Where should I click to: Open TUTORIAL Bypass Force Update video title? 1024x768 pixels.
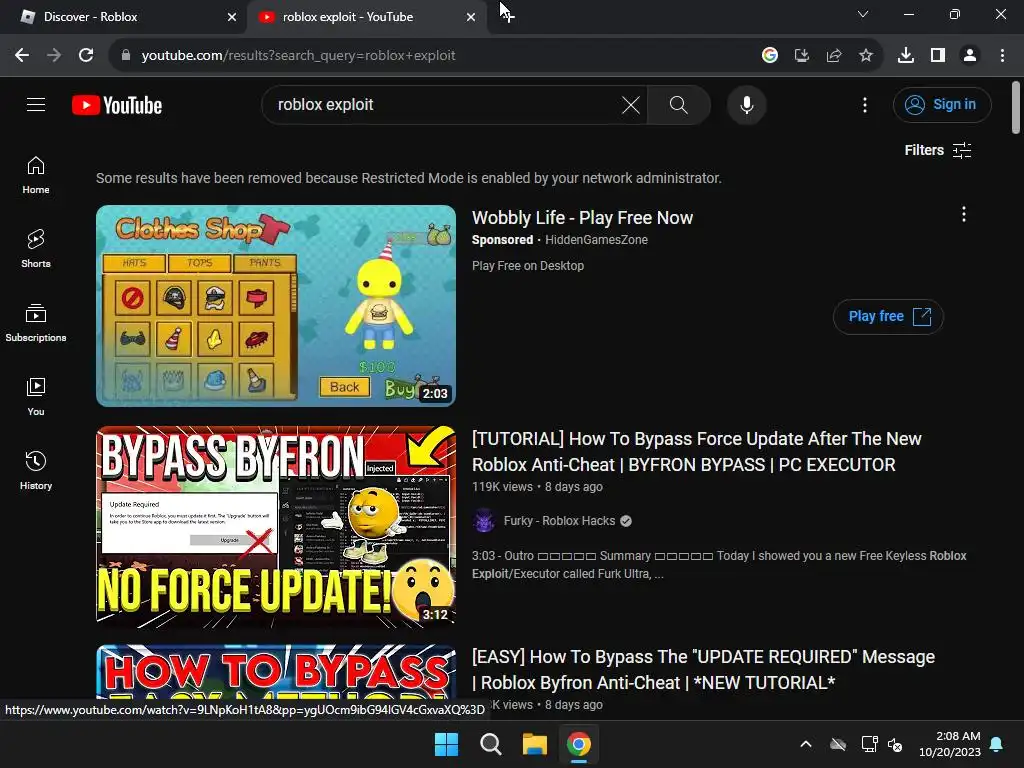[697, 452]
